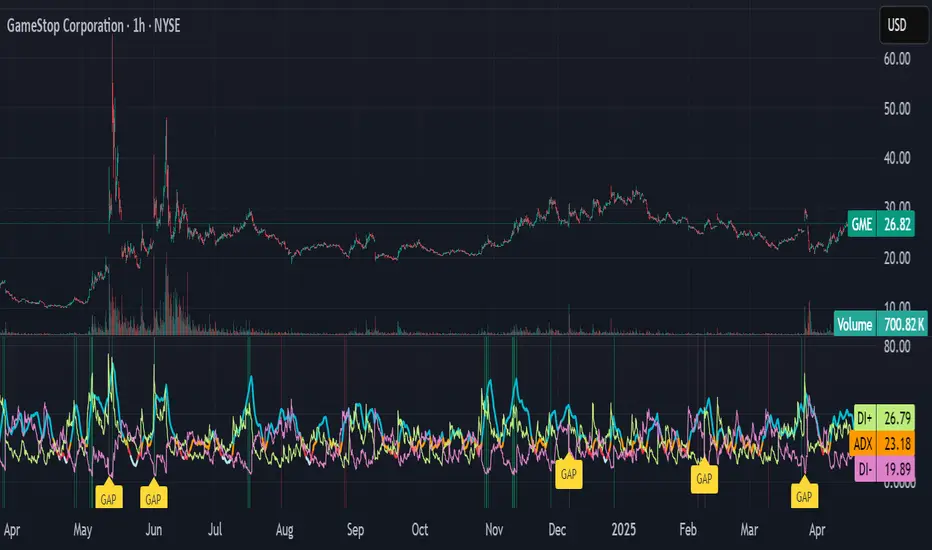Click the Mar label on time axis
This screenshot has width=932, height=550.
tap(749, 529)
